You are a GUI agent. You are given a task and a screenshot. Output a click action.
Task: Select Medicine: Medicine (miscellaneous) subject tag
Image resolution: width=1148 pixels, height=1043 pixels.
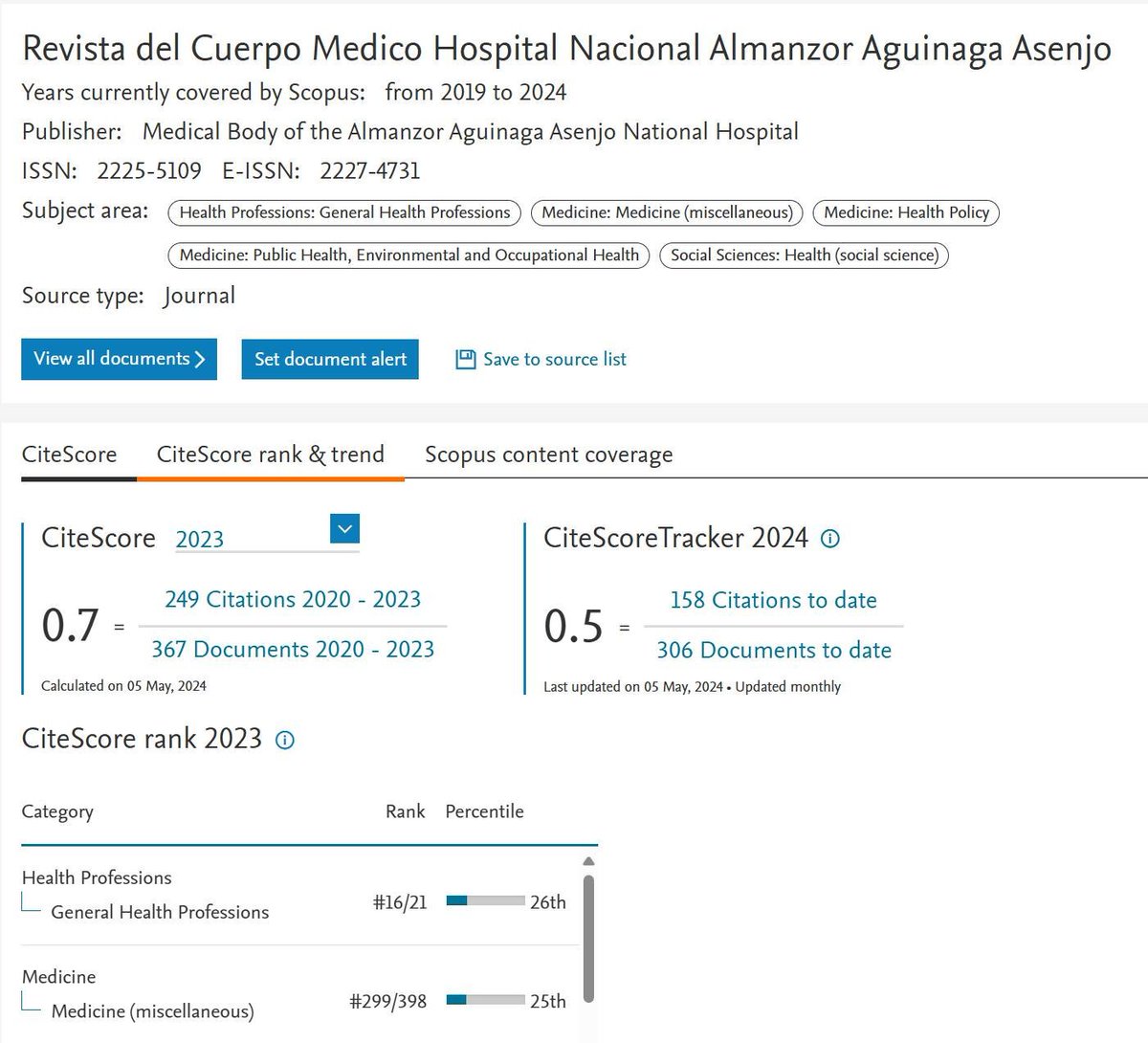point(667,212)
